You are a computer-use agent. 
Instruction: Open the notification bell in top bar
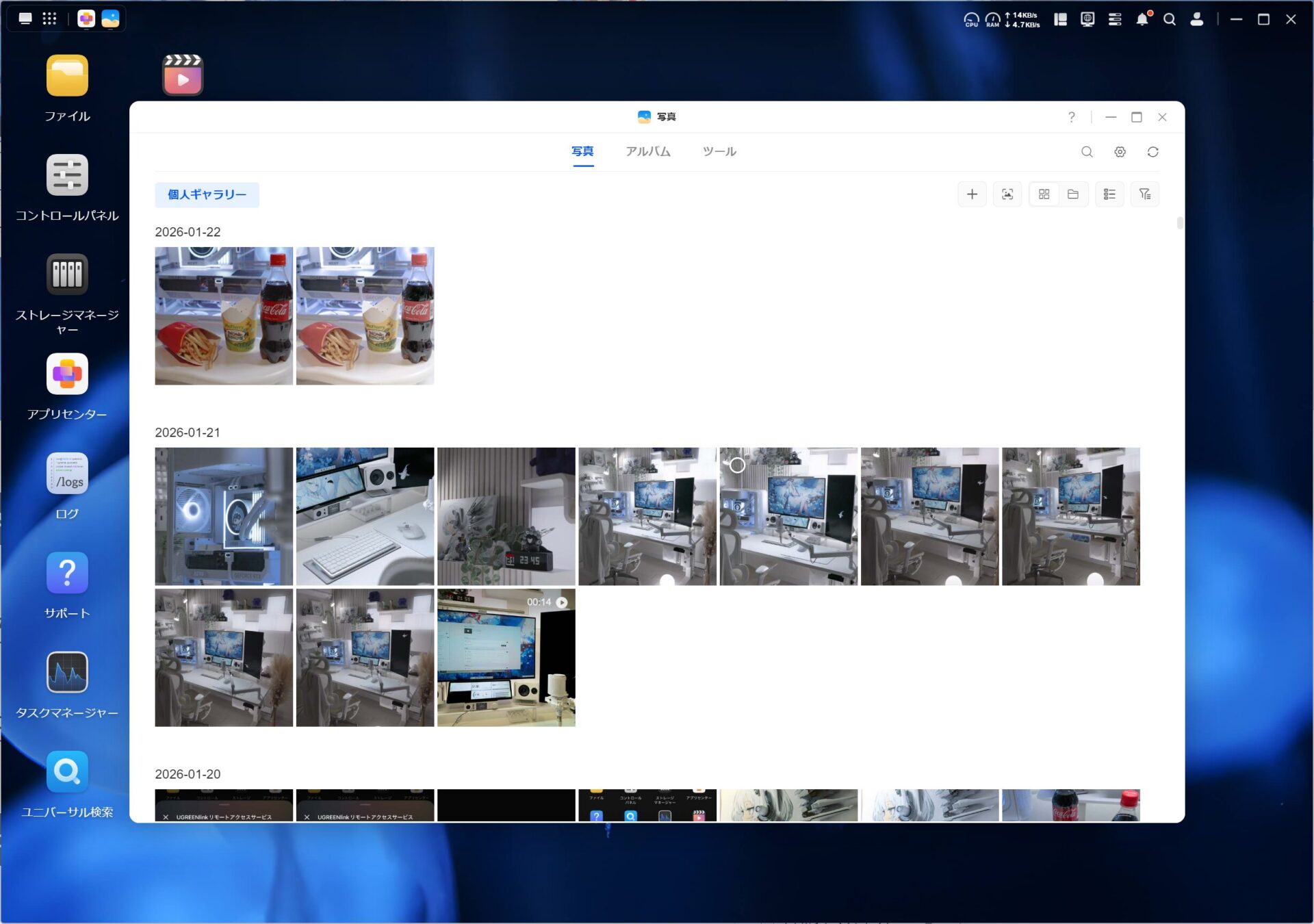pyautogui.click(x=1142, y=19)
